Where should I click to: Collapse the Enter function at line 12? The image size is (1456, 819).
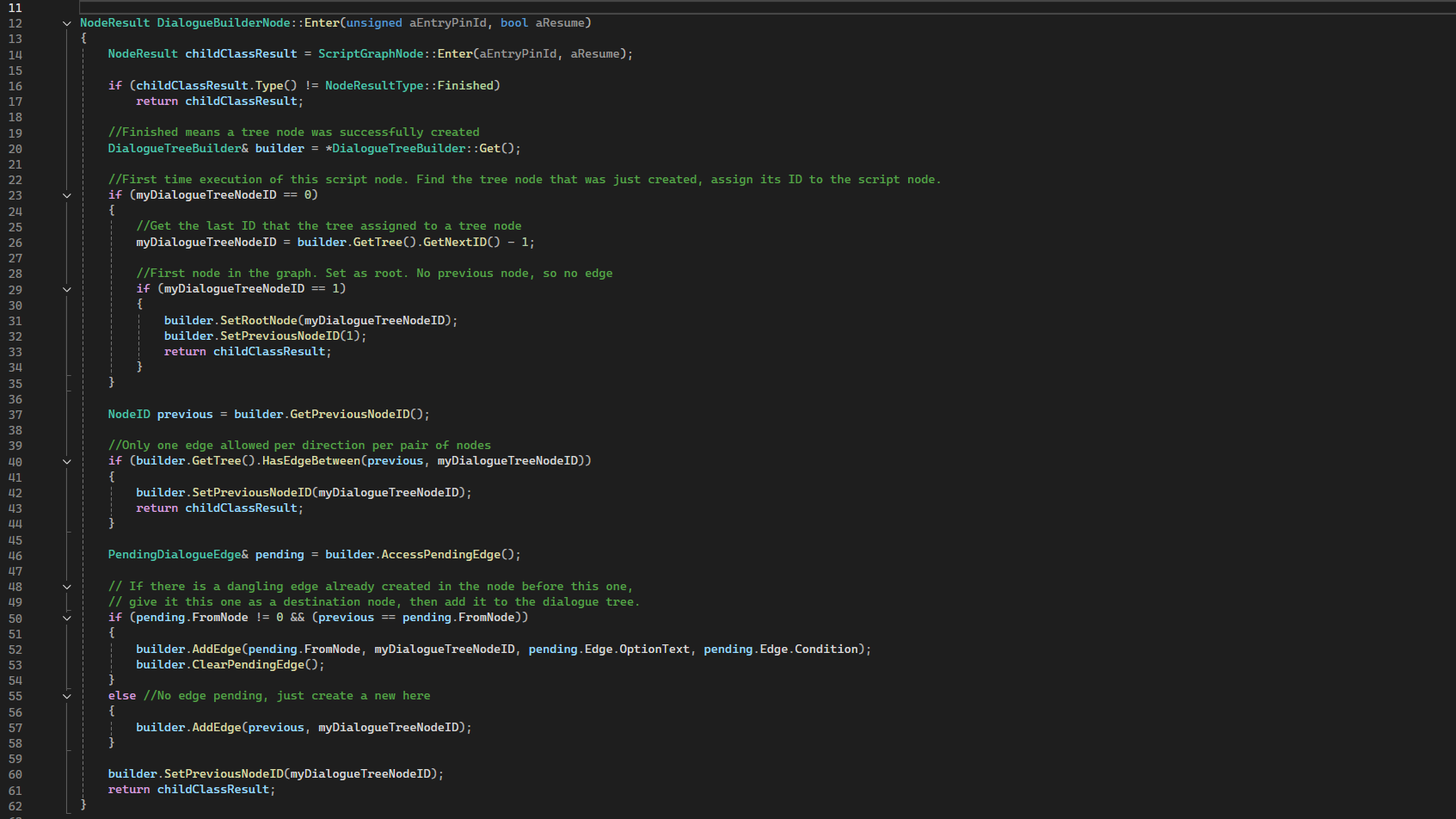[67, 23]
